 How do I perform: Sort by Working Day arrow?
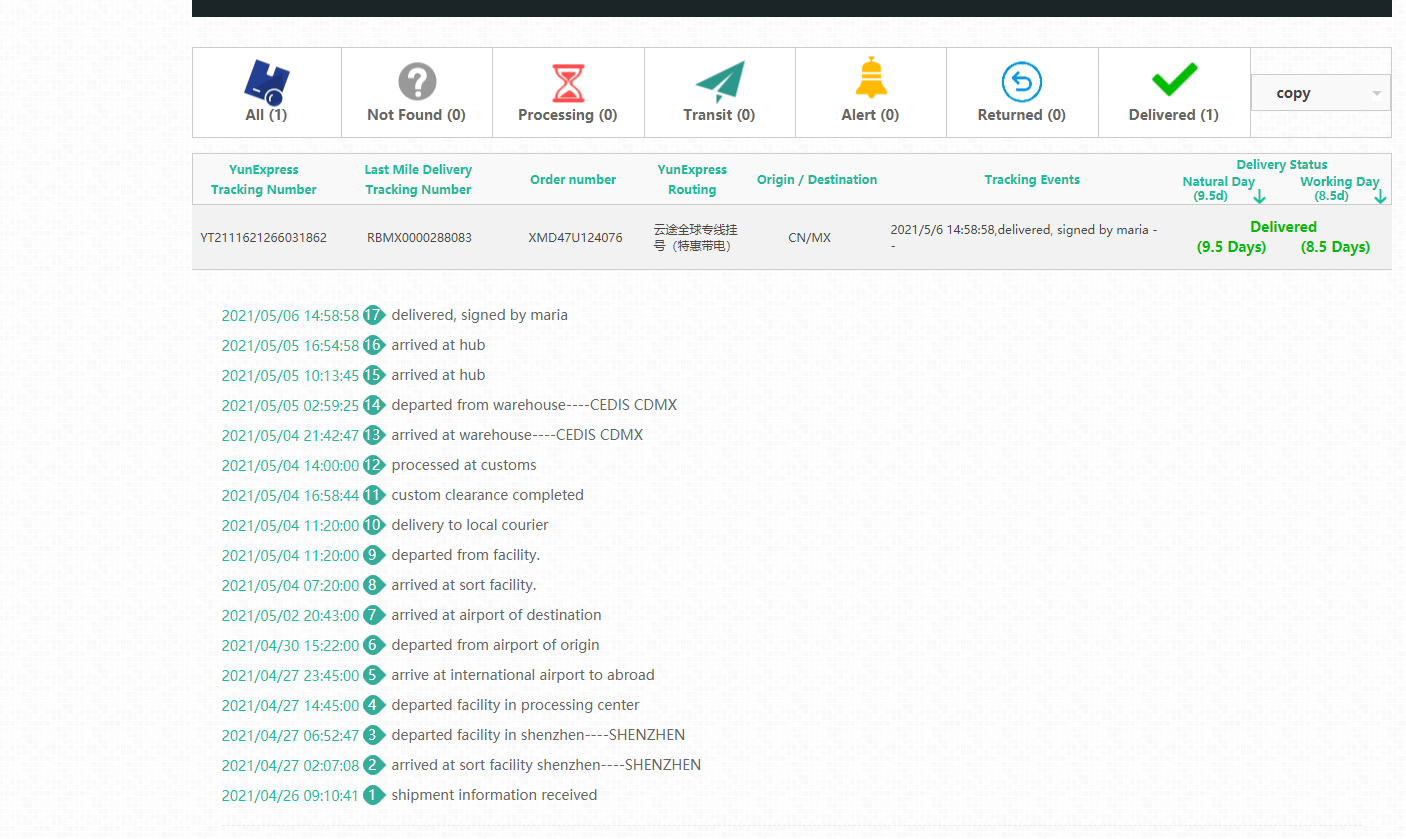click(x=1380, y=196)
